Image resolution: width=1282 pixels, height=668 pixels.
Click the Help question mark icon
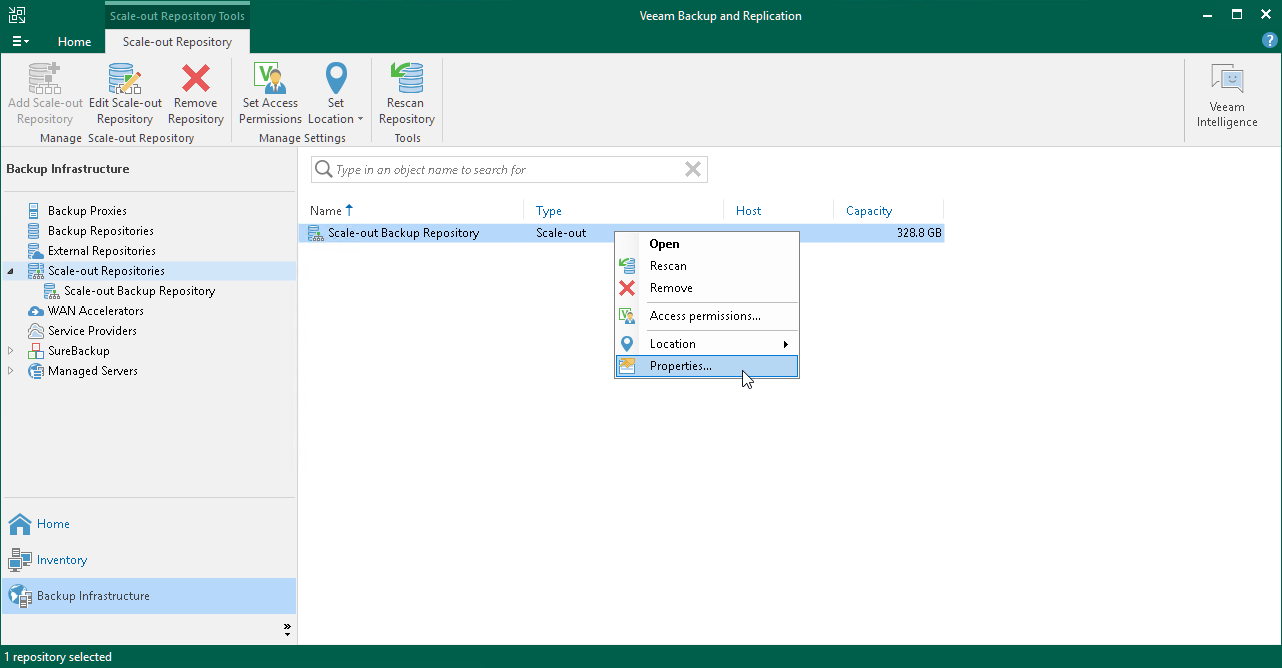coord(1269,40)
